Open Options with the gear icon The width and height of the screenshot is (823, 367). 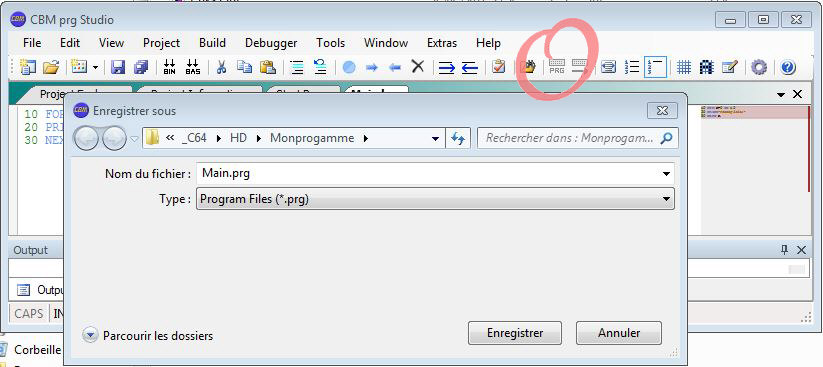pos(759,67)
